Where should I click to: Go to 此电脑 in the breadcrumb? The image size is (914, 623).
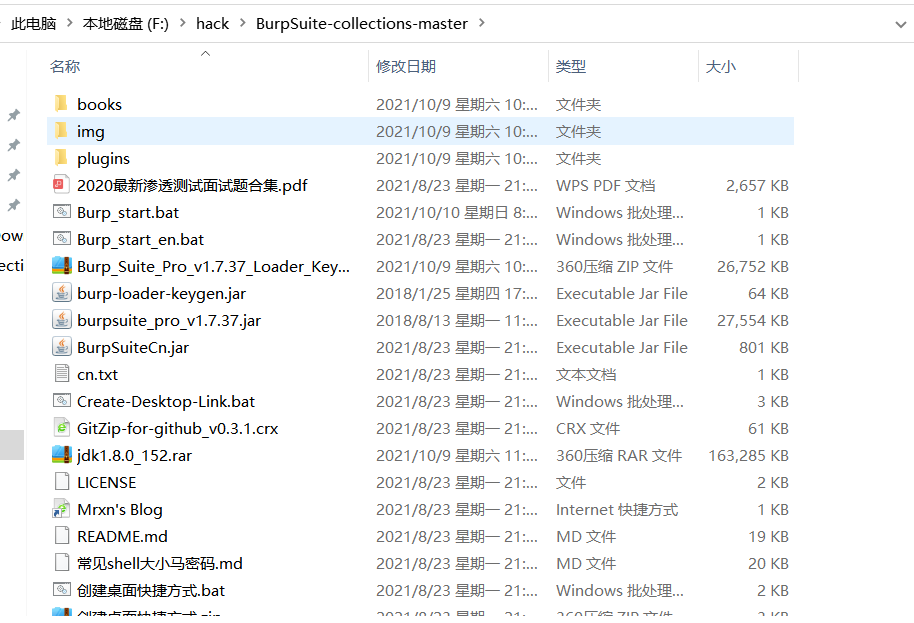coord(34,23)
